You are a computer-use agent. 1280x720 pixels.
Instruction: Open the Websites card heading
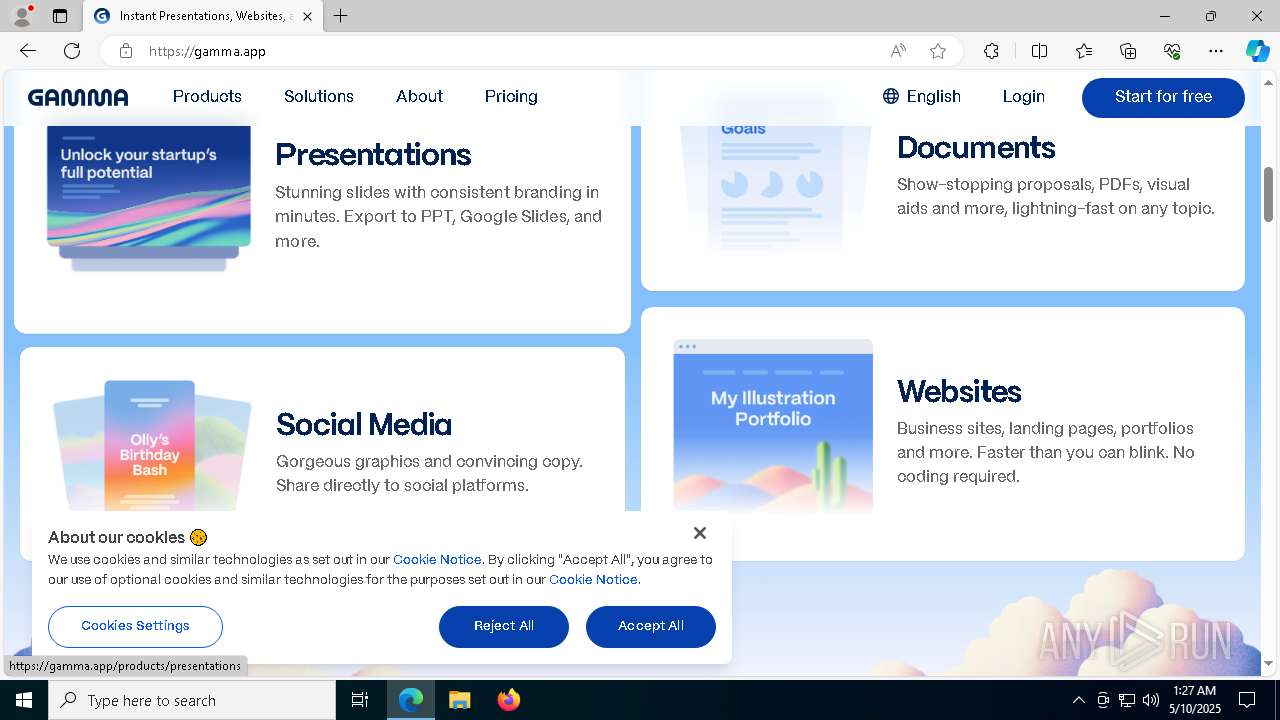coord(959,391)
